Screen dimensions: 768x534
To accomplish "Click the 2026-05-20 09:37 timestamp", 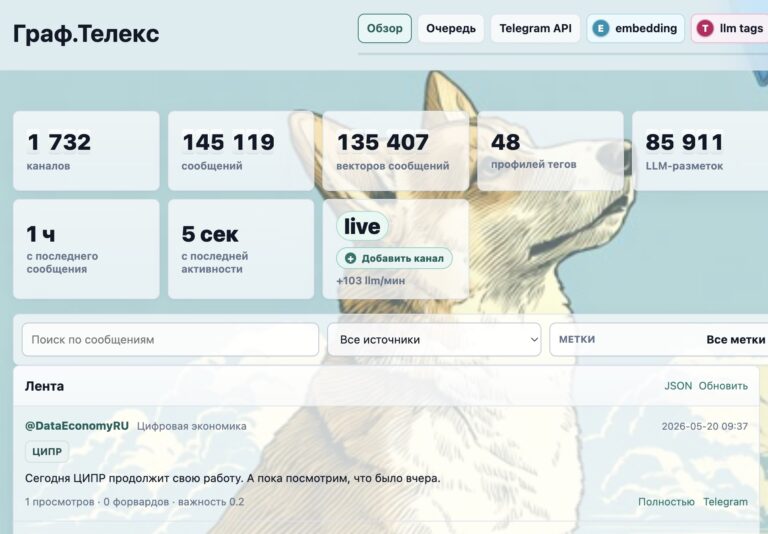I will [705, 426].
